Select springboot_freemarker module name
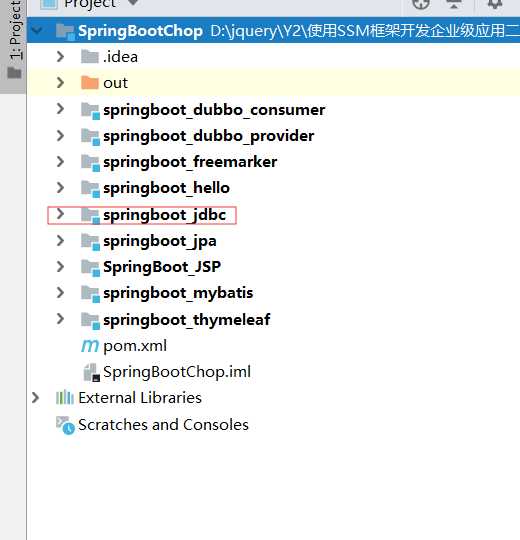This screenshot has height=540, width=520. pos(190,162)
